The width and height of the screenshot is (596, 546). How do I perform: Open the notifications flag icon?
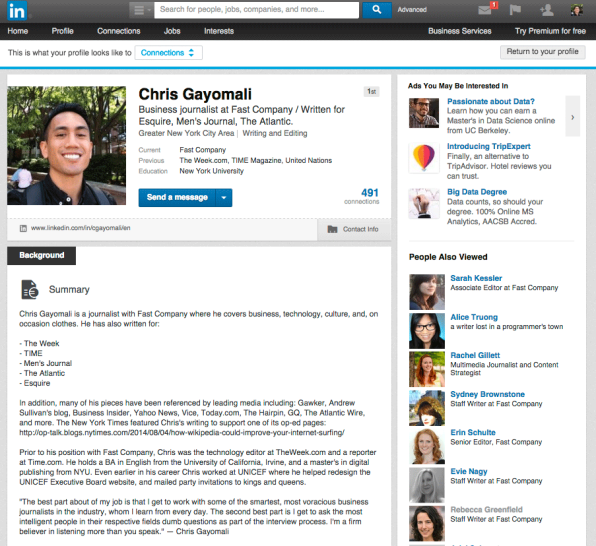click(x=515, y=10)
